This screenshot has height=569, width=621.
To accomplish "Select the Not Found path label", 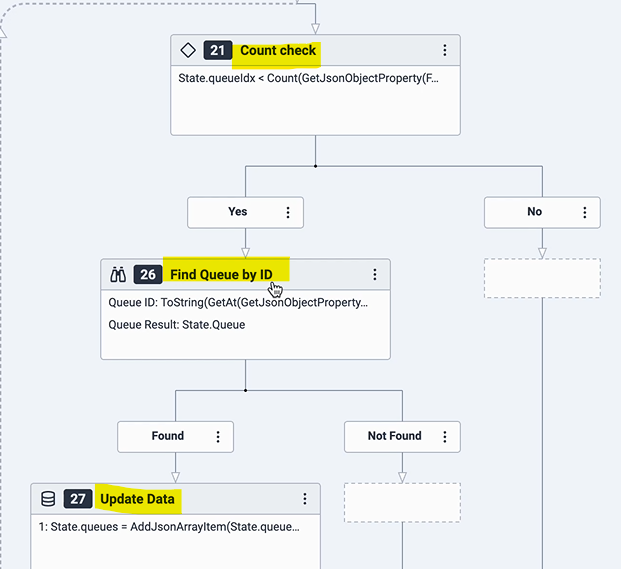I will [x=395, y=436].
